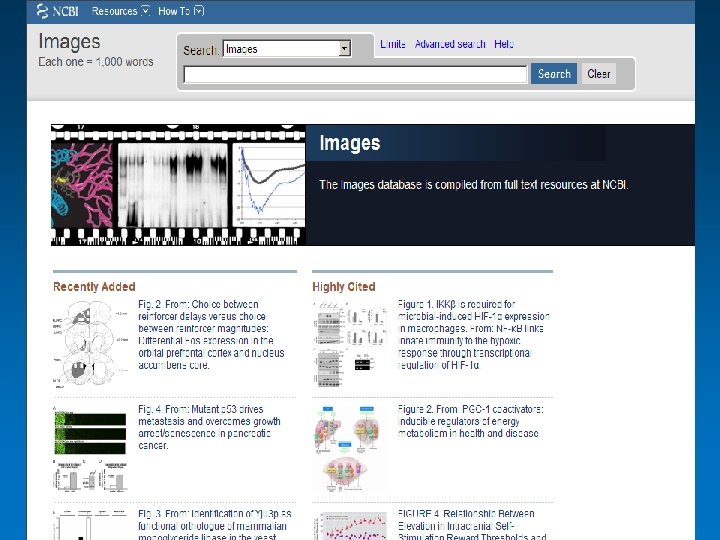Open Fig. 3 Yju3p orthologue article link
This screenshot has width=720, height=540.
pyautogui.click(x=214, y=525)
